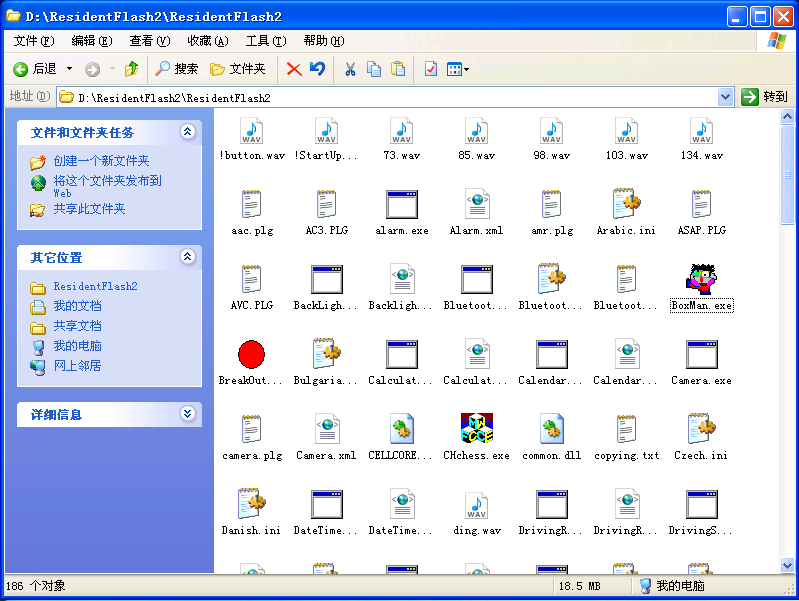Image resolution: width=799 pixels, height=601 pixels.
Task: Select the BoxMan.exe game icon
Action: click(702, 279)
